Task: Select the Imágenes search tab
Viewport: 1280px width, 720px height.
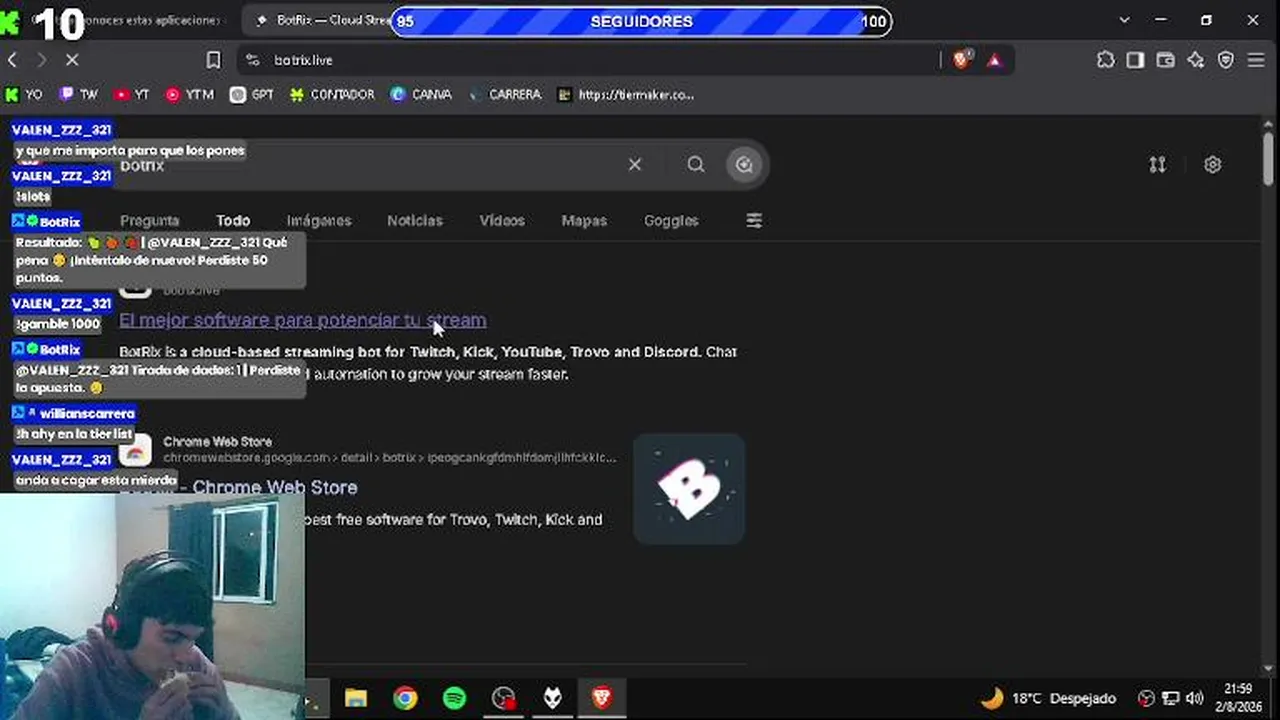Action: click(x=319, y=220)
